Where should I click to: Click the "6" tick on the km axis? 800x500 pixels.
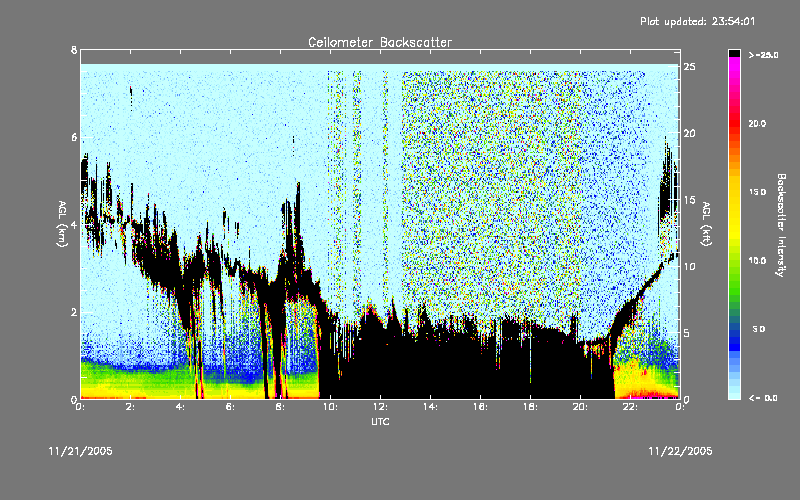pyautogui.click(x=74, y=137)
